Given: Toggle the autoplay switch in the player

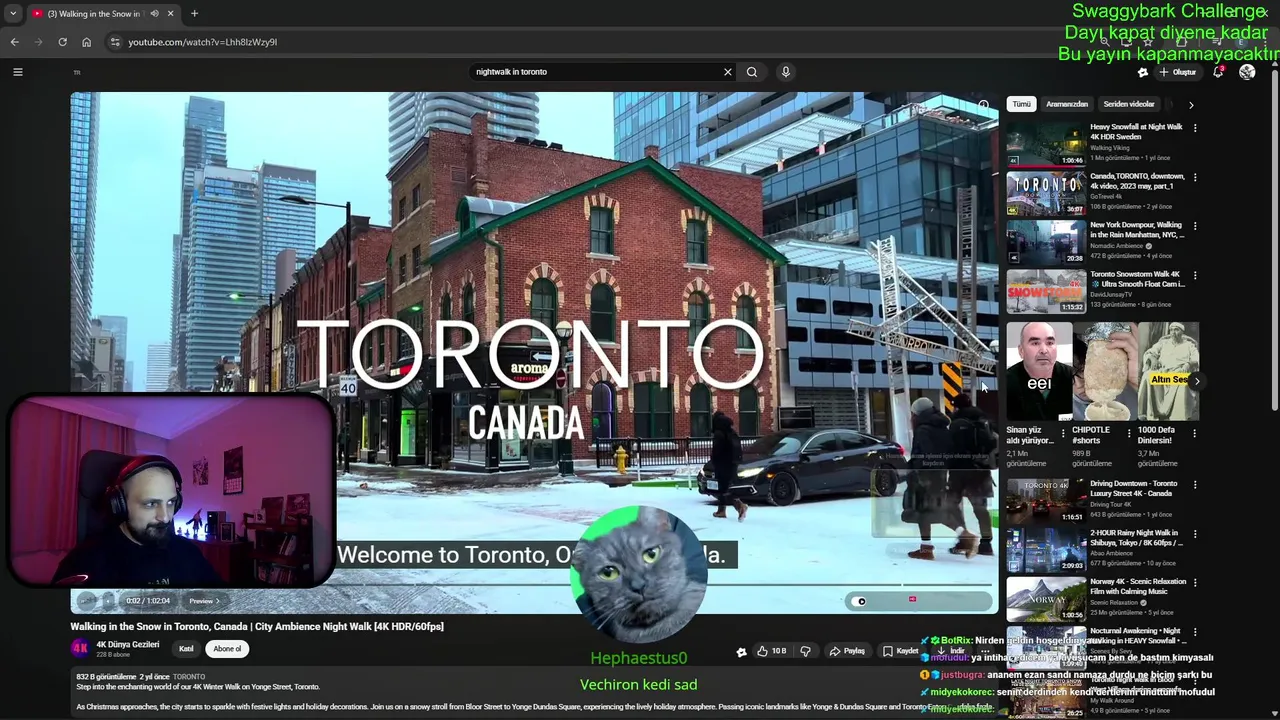Looking at the screenshot, I should tap(861, 601).
